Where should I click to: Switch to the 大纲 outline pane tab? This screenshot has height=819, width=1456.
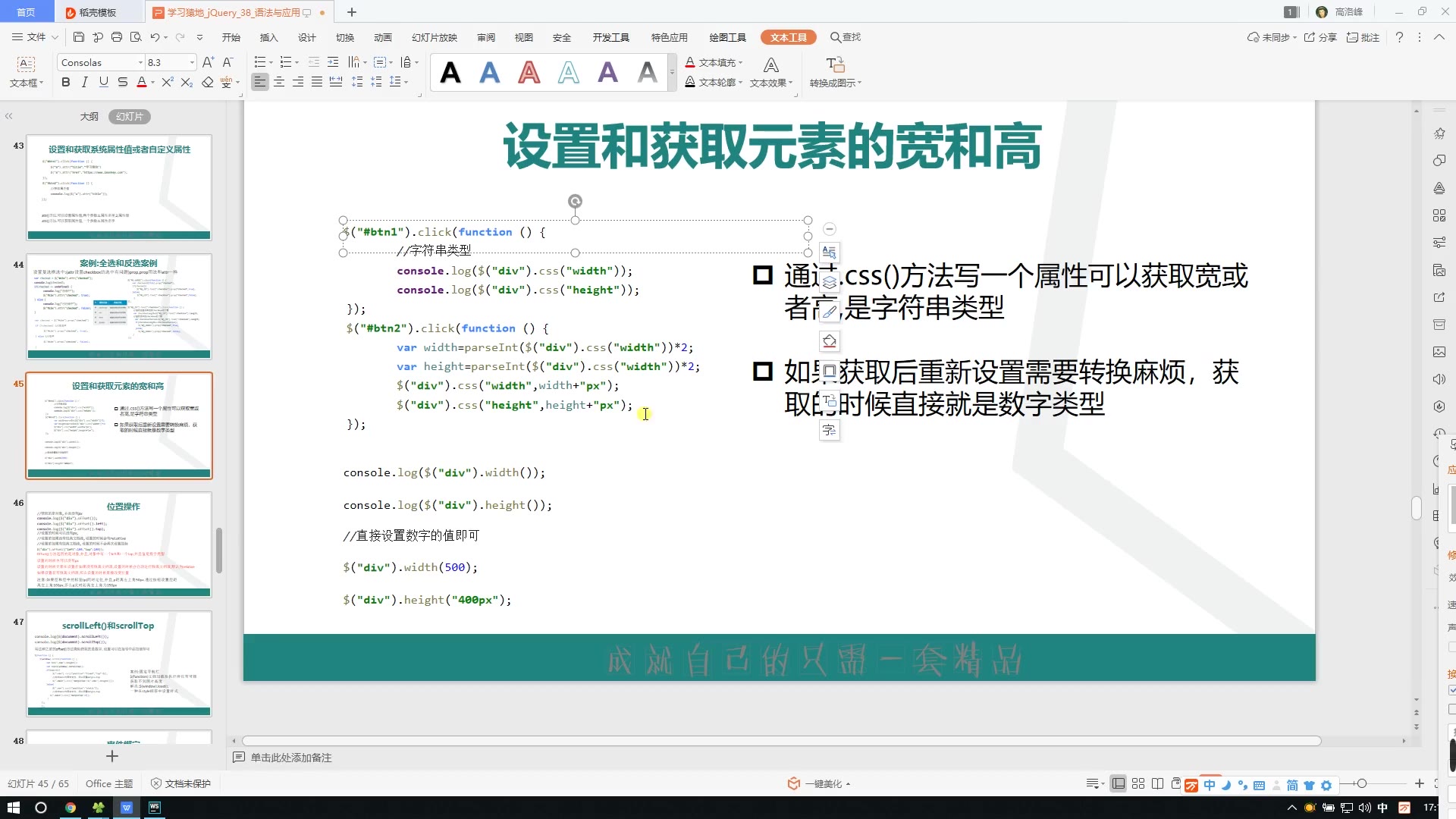pos(89,116)
